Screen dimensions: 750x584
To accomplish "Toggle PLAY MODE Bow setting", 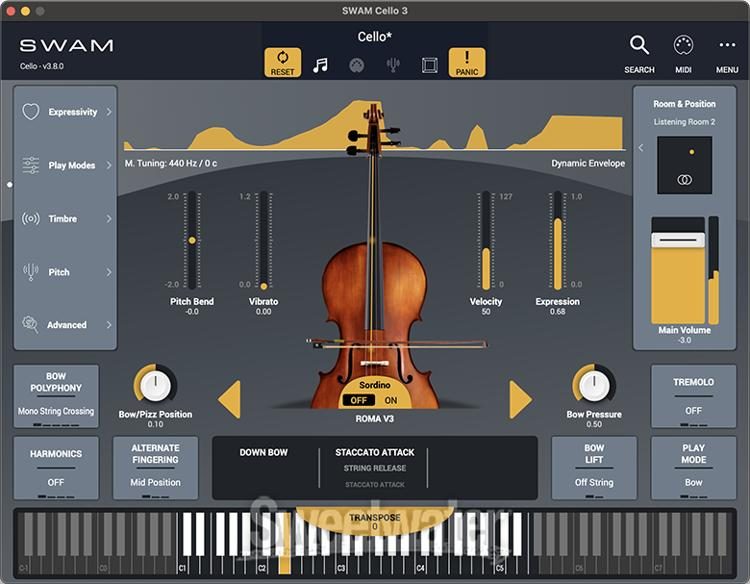I will click(x=693, y=468).
